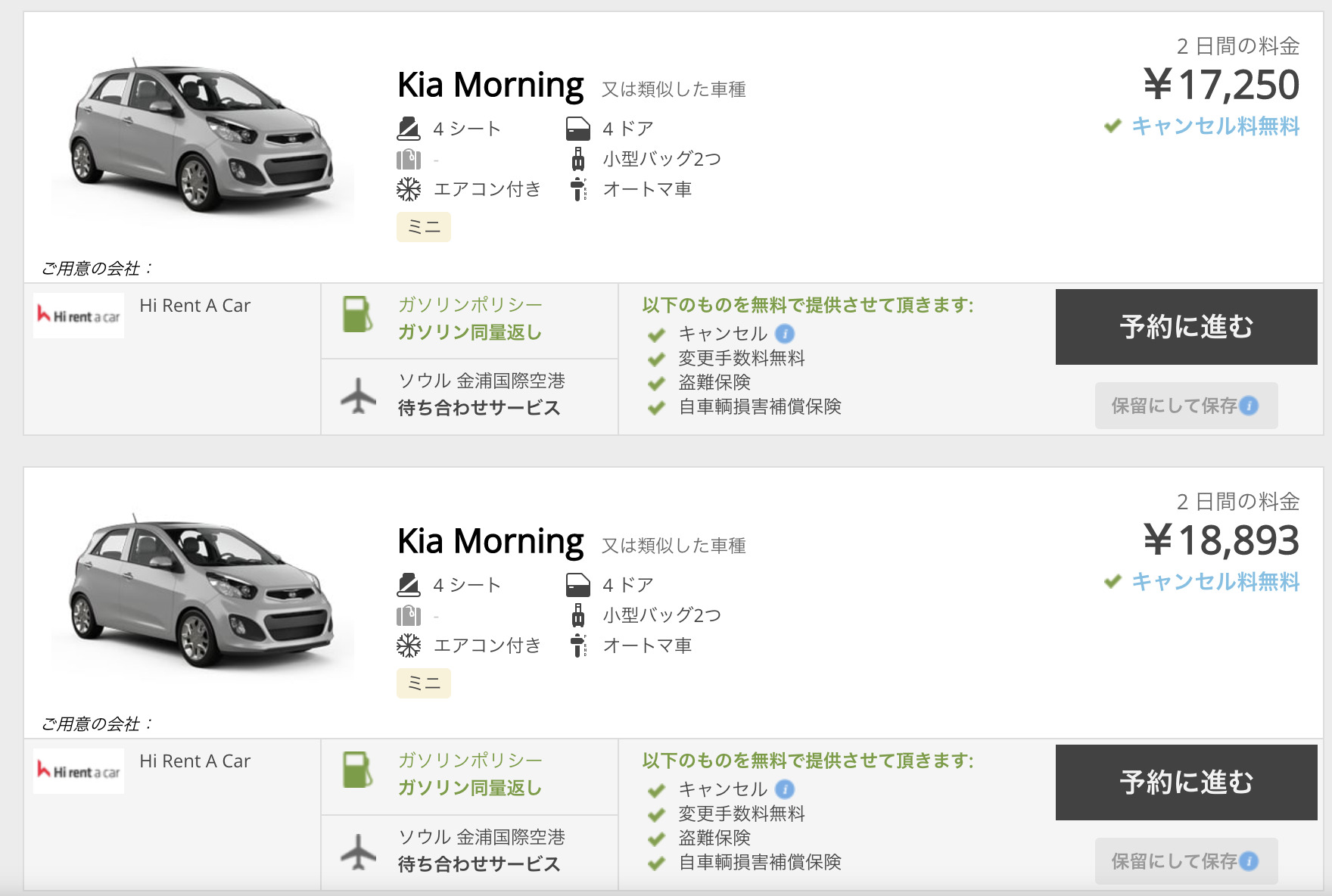Screen dimensions: 1332x896
Task: Click the first listing's green gas pump icon
Action: tap(357, 314)
